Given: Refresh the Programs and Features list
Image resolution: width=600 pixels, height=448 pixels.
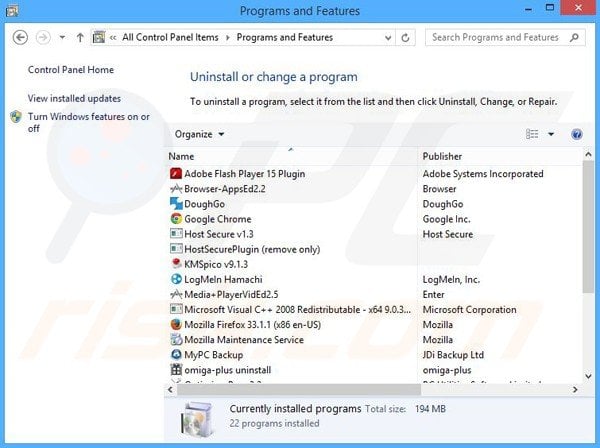Looking at the screenshot, I should (x=405, y=37).
